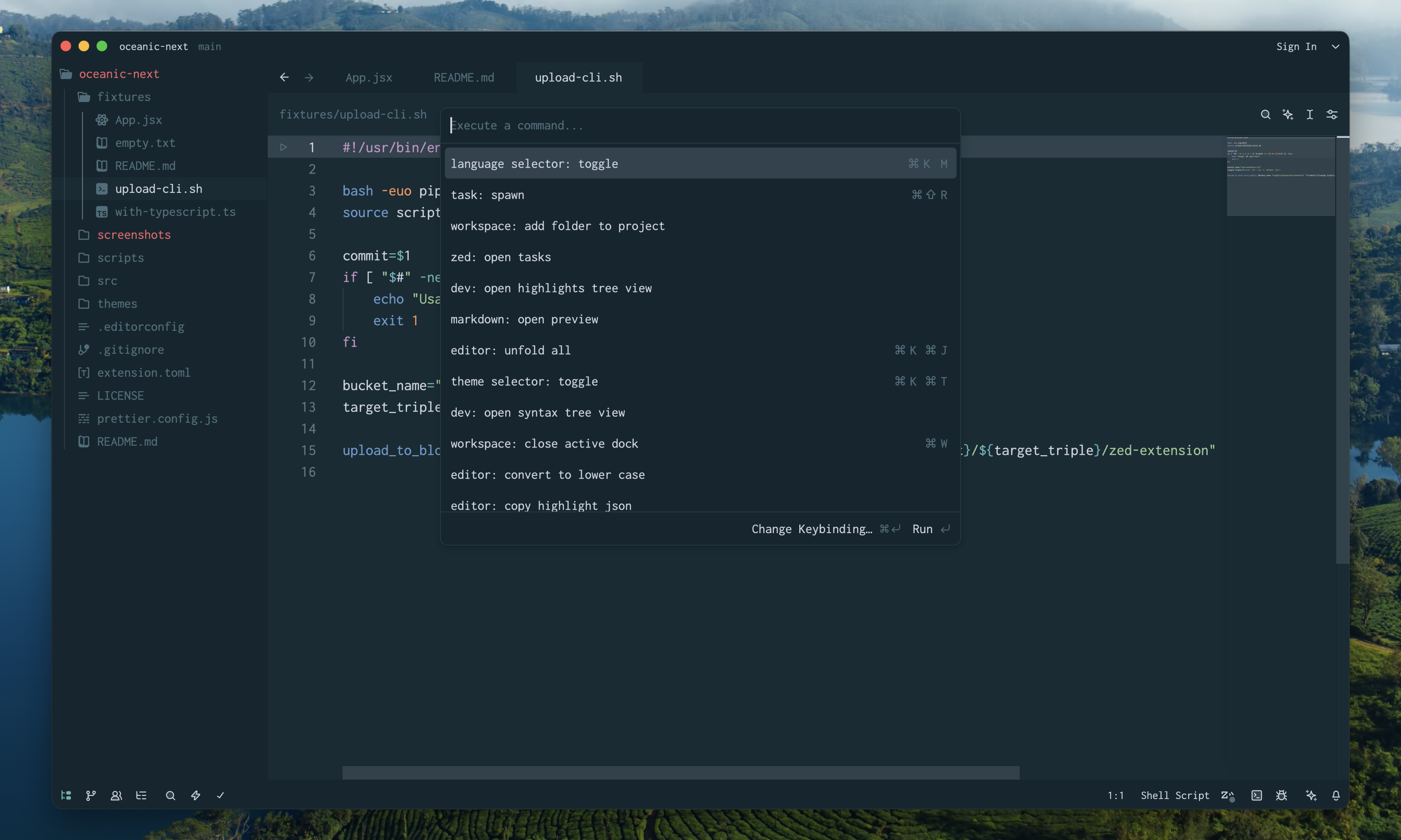
Task: Switch to the README.md tab
Action: [x=464, y=78]
